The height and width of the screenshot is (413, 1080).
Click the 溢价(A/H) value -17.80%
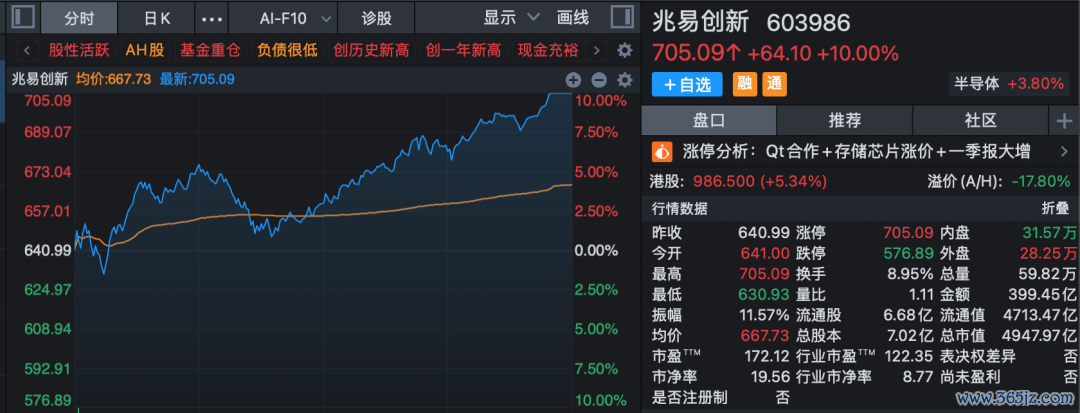click(1040, 182)
